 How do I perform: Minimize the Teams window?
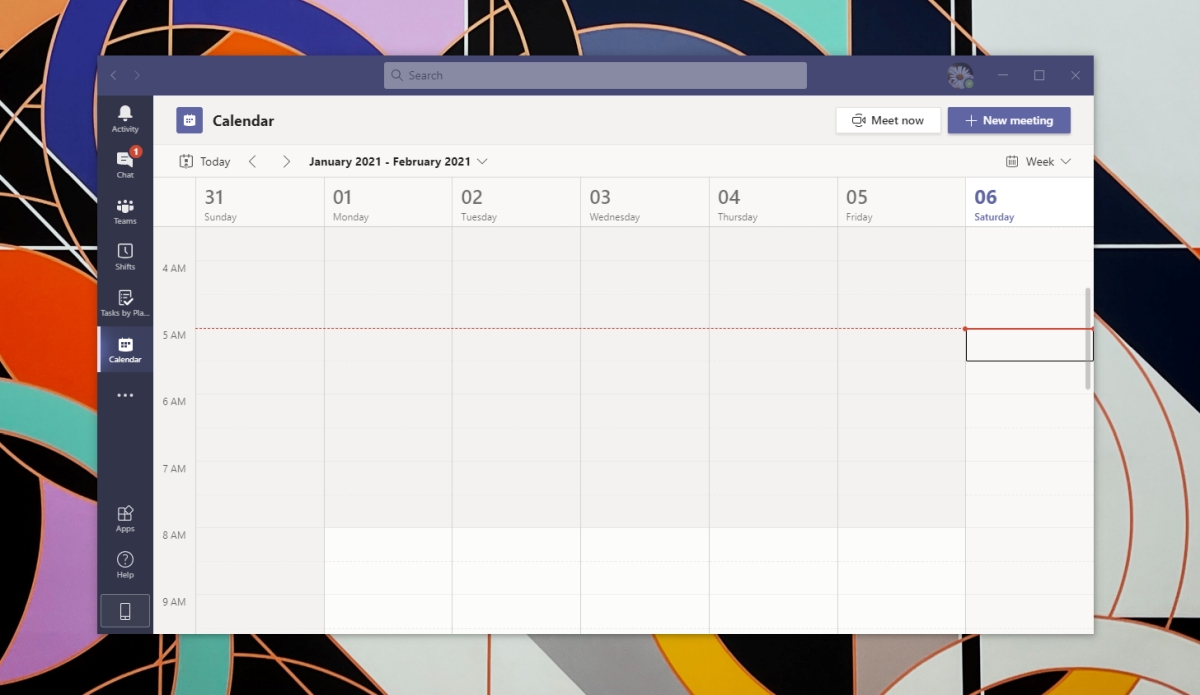pos(1003,75)
